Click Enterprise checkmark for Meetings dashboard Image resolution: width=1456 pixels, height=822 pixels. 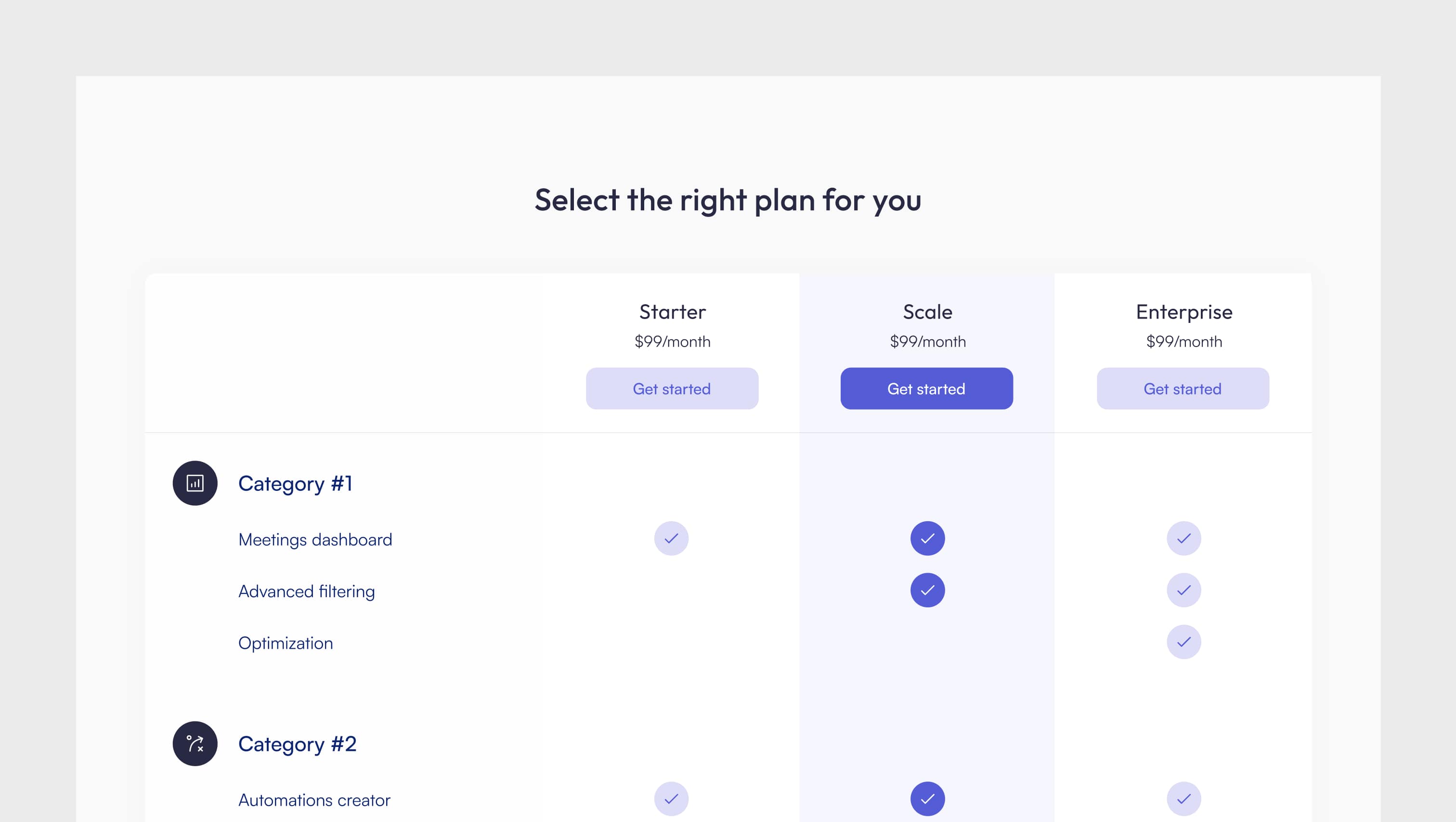[x=1184, y=539]
